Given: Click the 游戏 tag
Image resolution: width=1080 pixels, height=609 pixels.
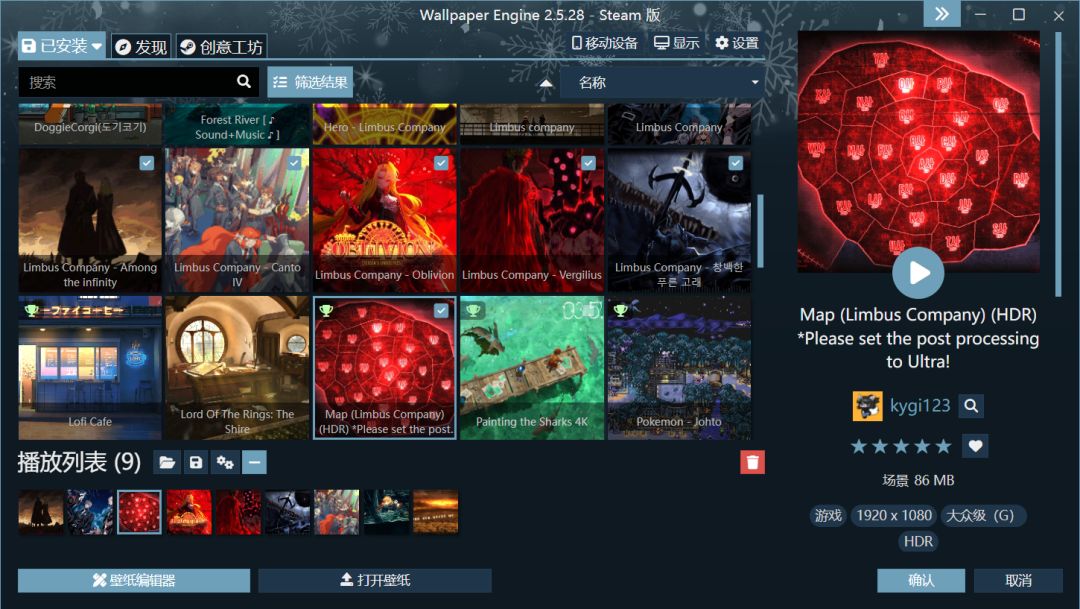Looking at the screenshot, I should 828,515.
